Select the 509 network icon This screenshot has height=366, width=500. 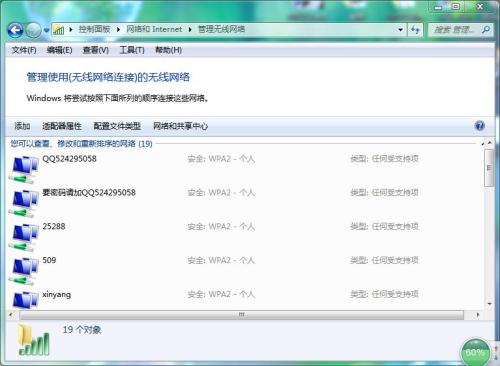pyautogui.click(x=24, y=271)
